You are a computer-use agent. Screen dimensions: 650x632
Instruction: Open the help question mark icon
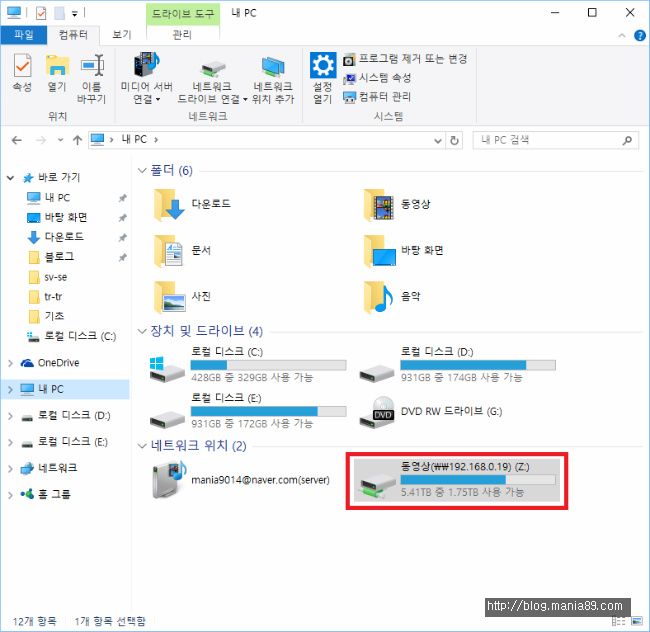point(640,36)
